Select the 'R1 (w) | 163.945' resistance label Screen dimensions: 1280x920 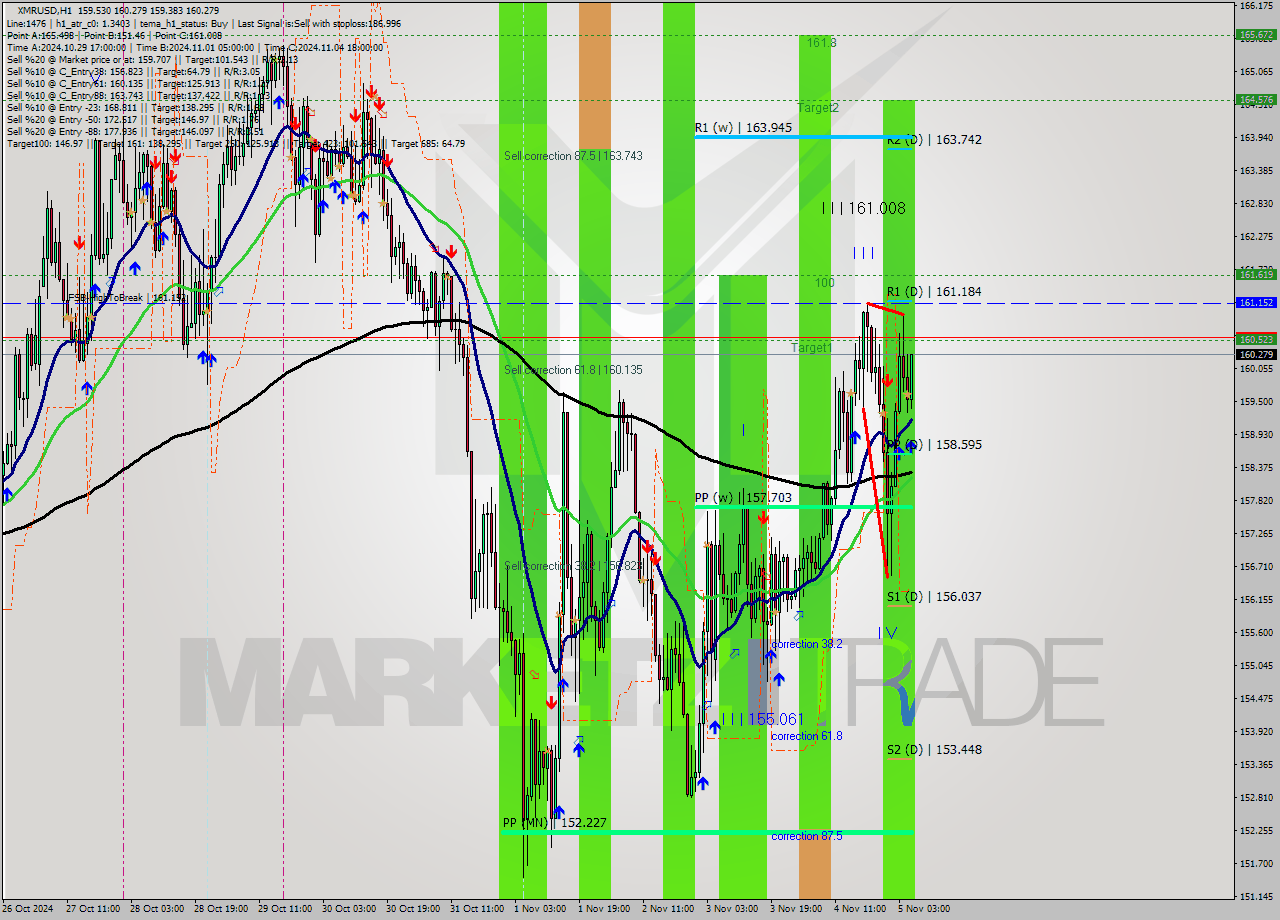click(743, 128)
